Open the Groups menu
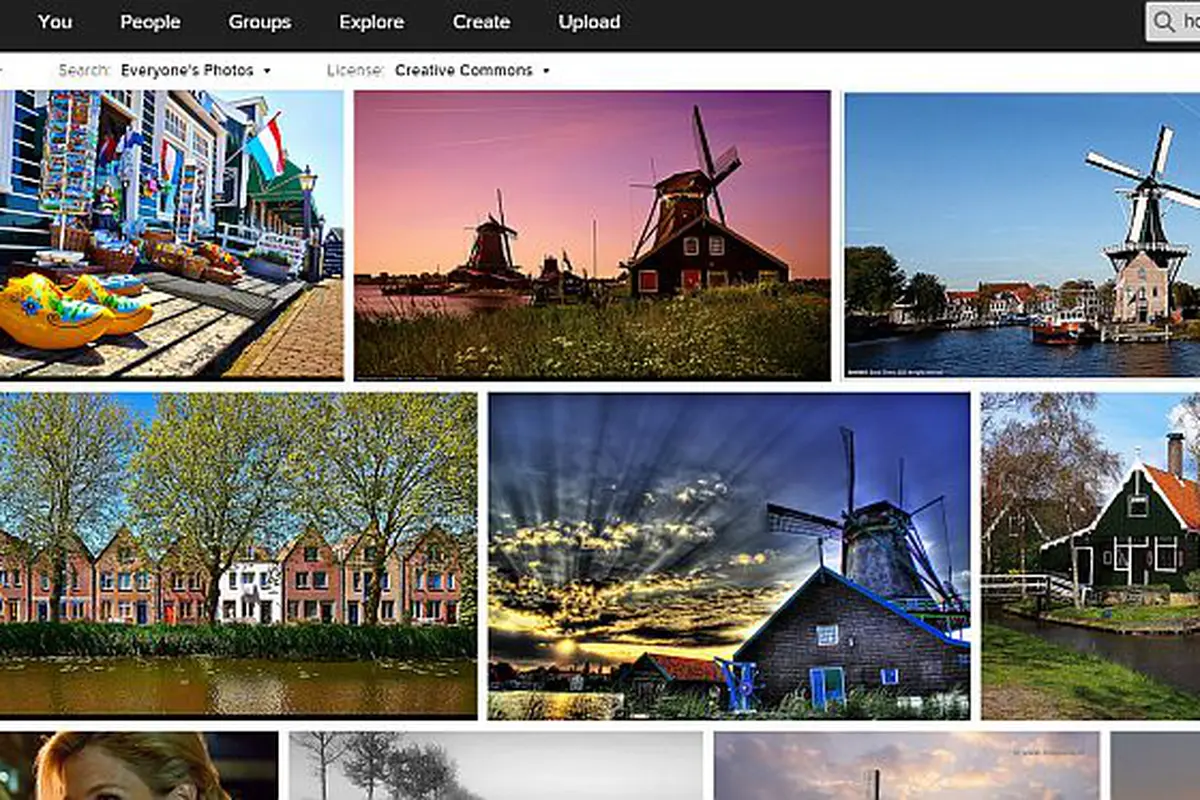1200x800 pixels. [x=260, y=22]
